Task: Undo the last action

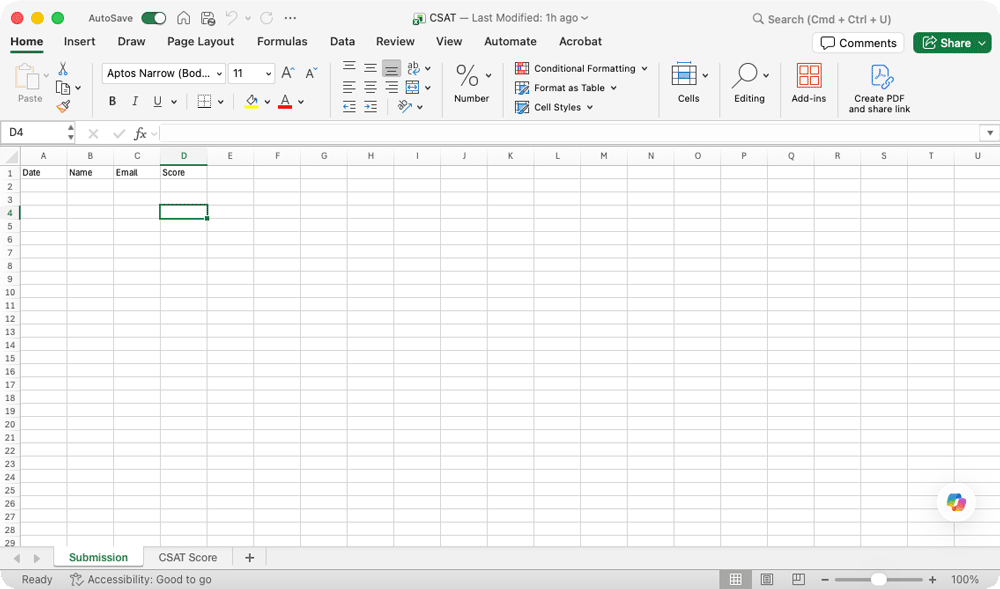Action: (x=232, y=18)
